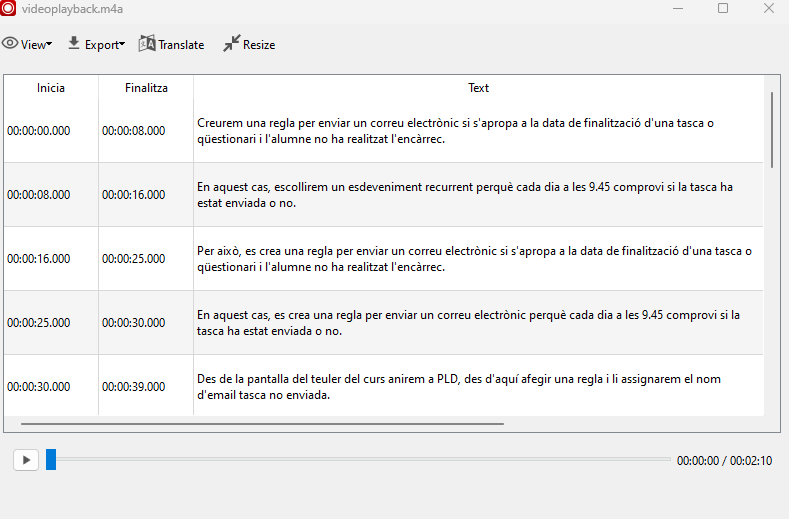Click the red app icon in title bar
This screenshot has width=789, height=519.
pos(8,8)
